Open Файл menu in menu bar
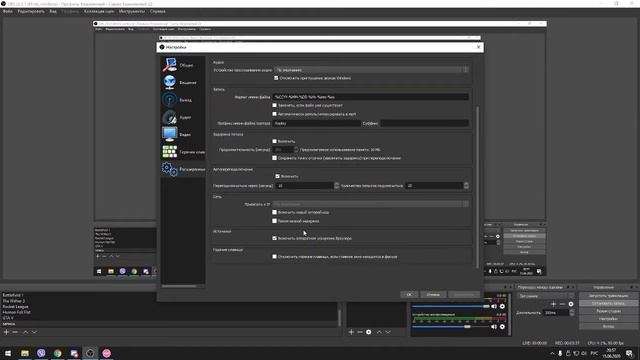The width and height of the screenshot is (640, 360). point(7,11)
